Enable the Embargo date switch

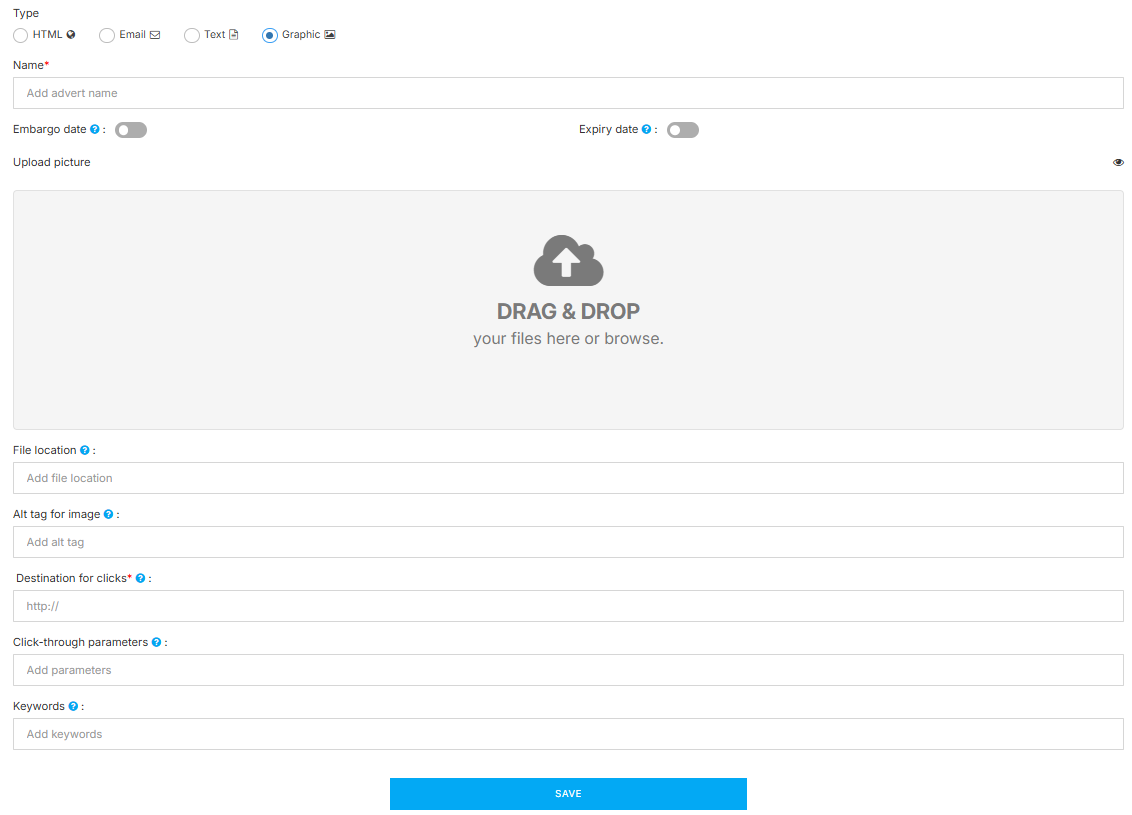tap(131, 130)
